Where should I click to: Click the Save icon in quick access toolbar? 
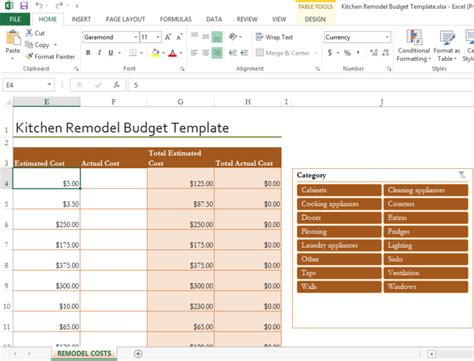(24, 5)
